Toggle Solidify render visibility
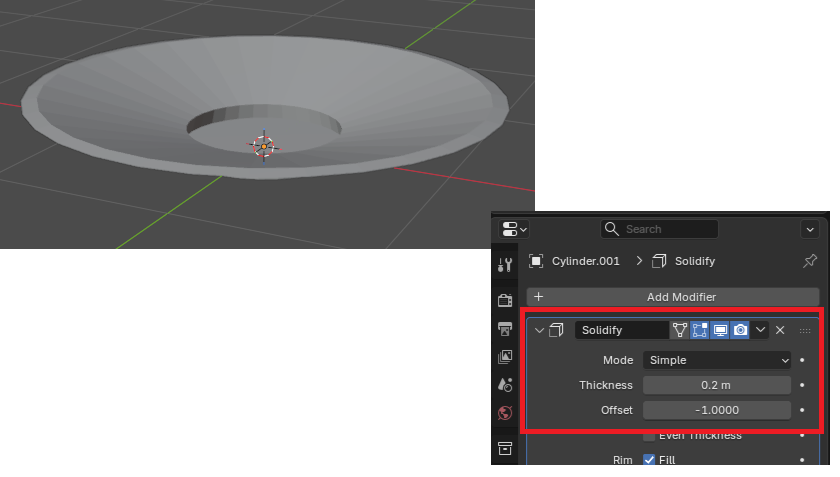 click(x=740, y=330)
